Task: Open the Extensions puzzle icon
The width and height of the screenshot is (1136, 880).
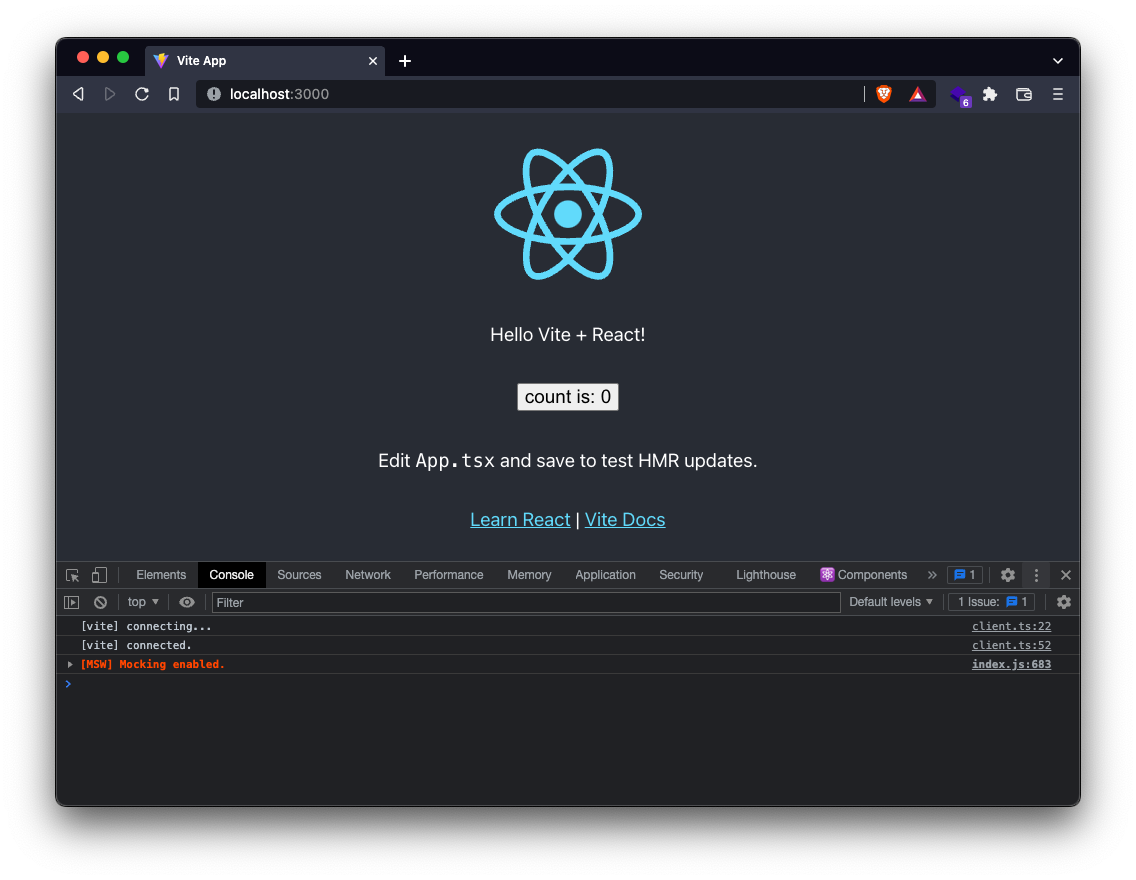Action: (990, 94)
